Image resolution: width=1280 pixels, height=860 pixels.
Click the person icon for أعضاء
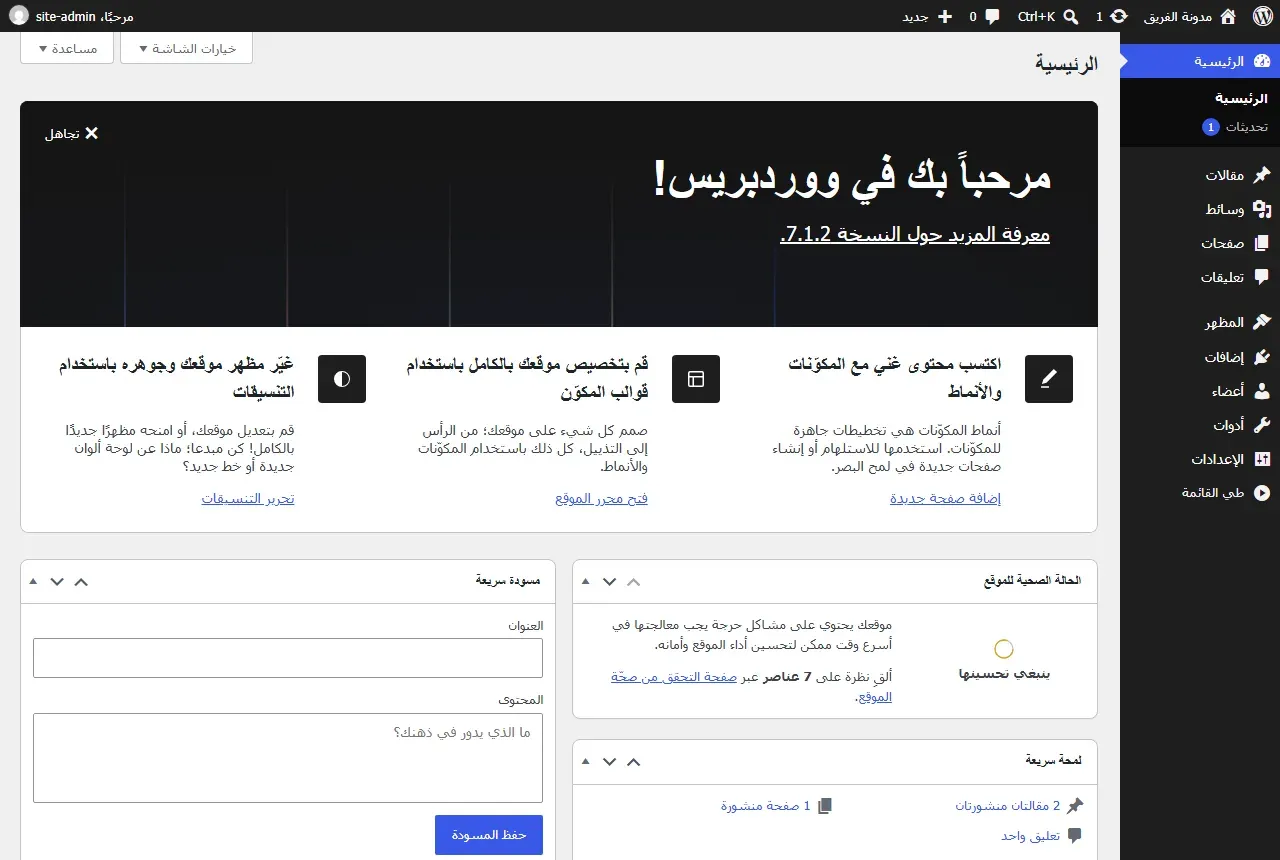(x=1261, y=390)
